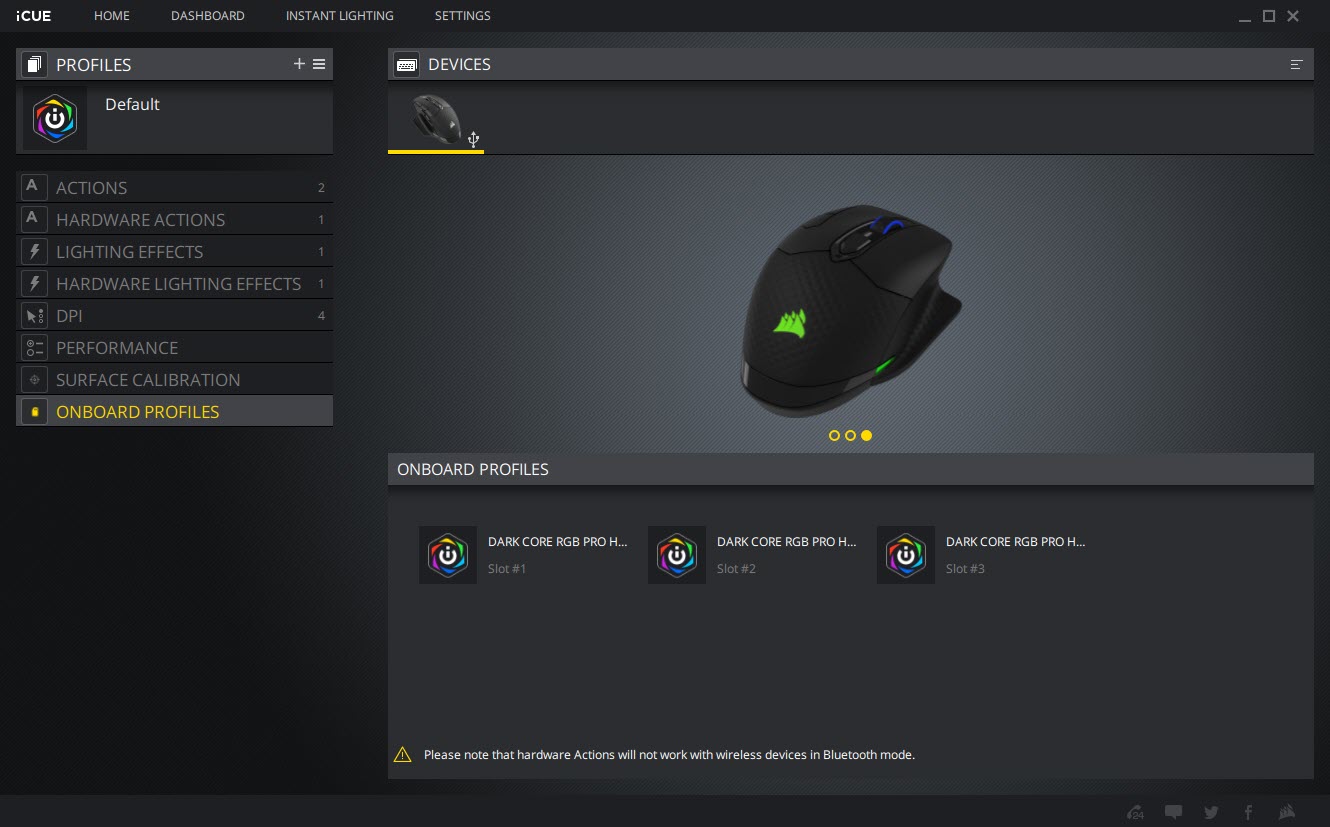This screenshot has width=1330, height=827.
Task: Show the first mouse view dot
Action: pos(834,435)
